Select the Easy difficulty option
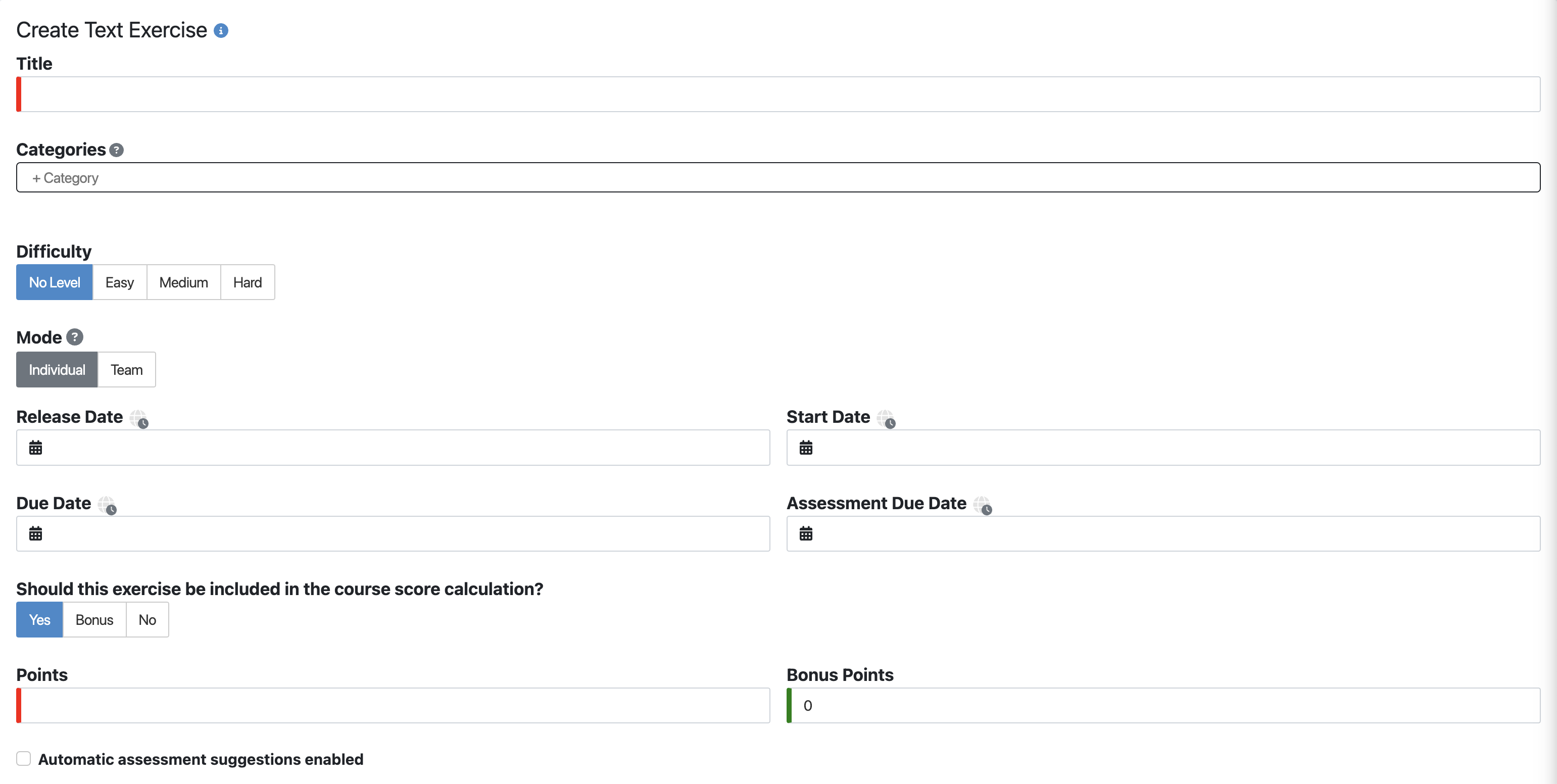 (x=119, y=282)
